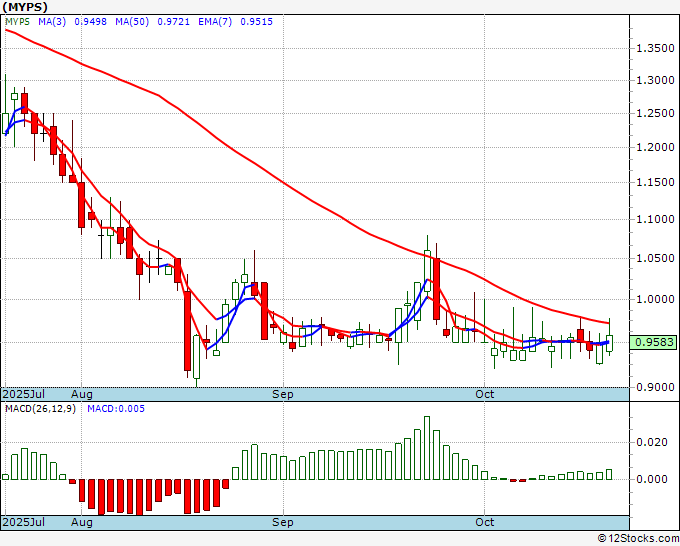Image resolution: width=680 pixels, height=546 pixels.
Task: Click the 2025Jul label on MACD axis
Action: click(24, 522)
